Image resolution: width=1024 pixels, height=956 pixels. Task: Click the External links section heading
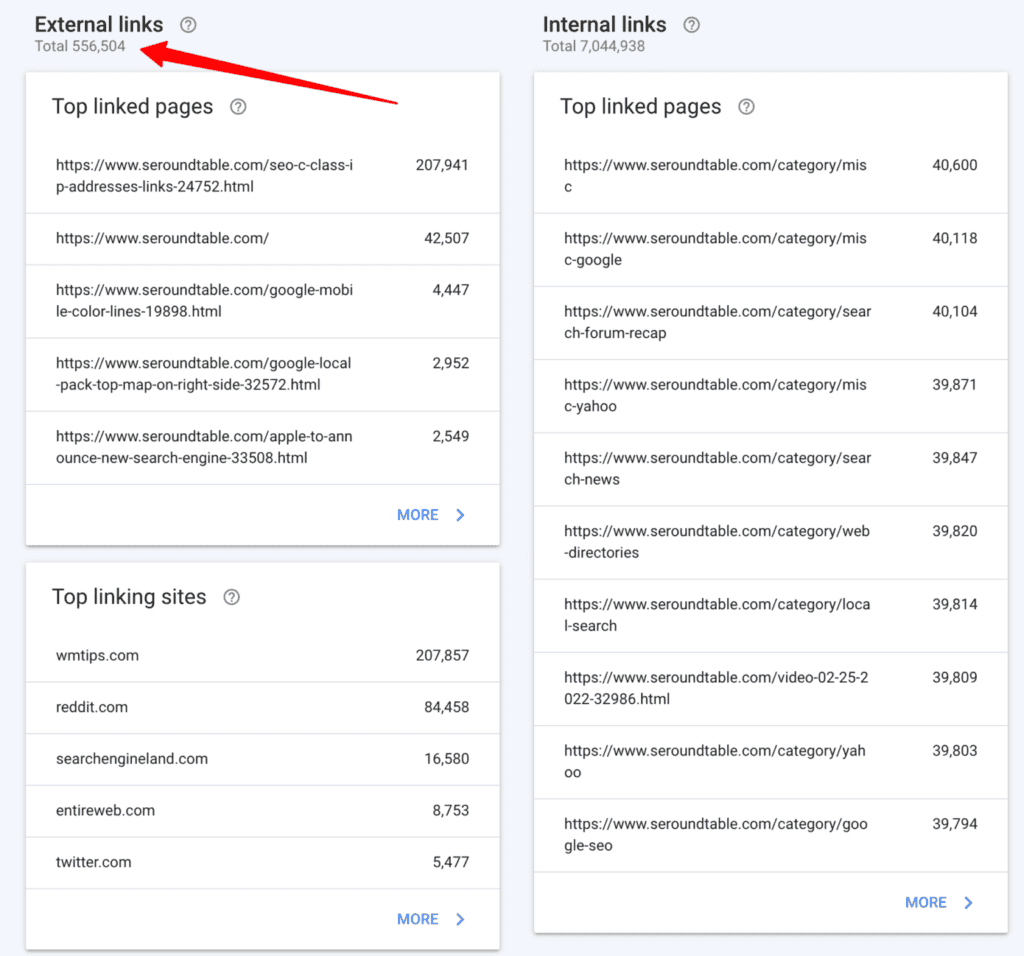point(98,24)
